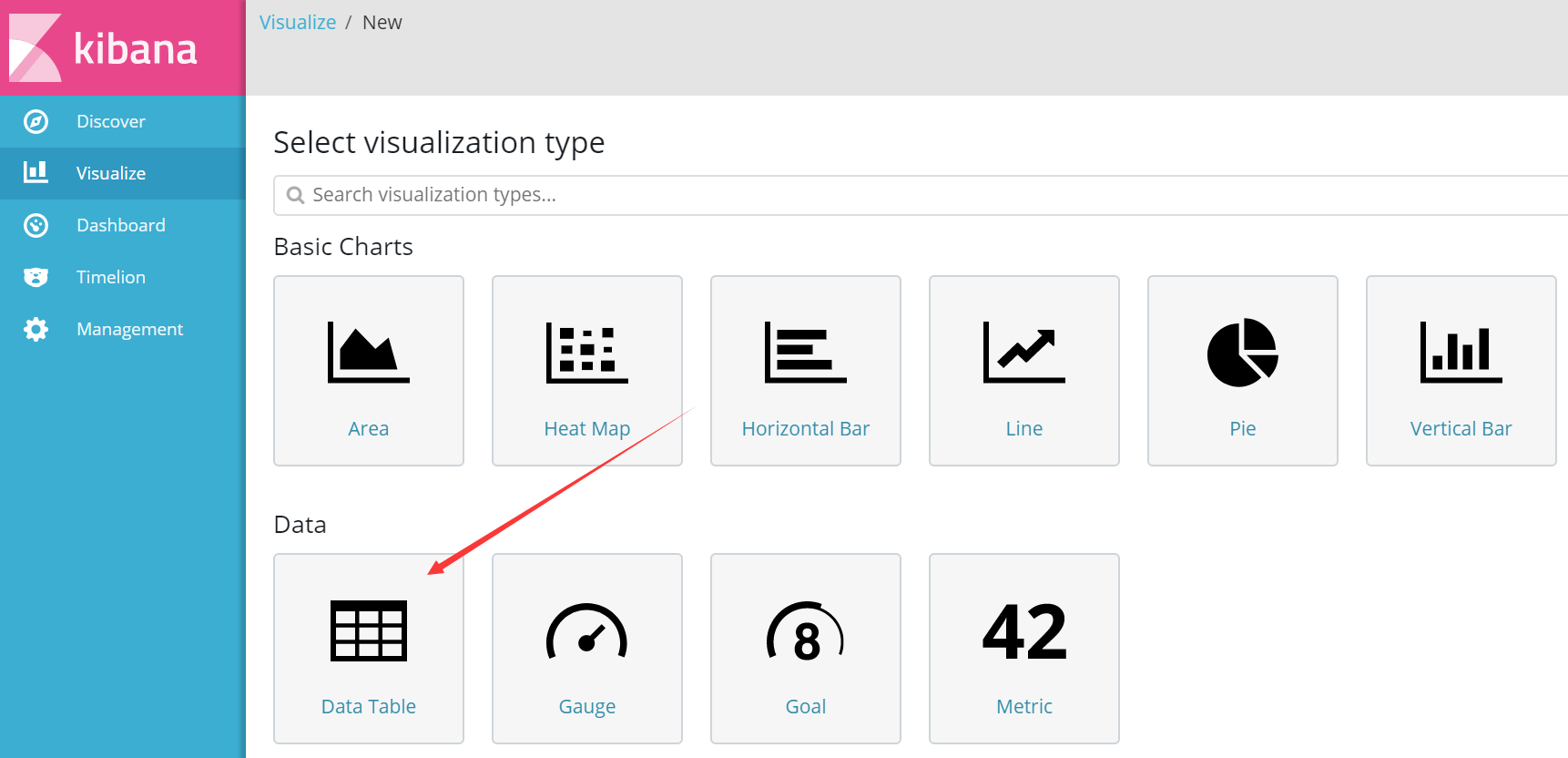Click the New breadcrumb item

[382, 22]
